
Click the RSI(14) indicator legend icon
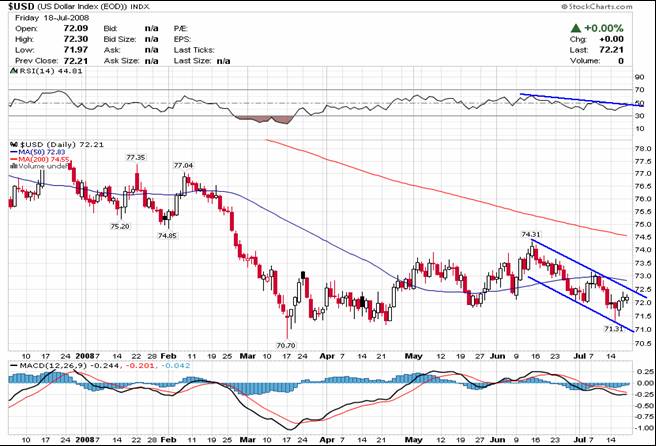pos(12,71)
